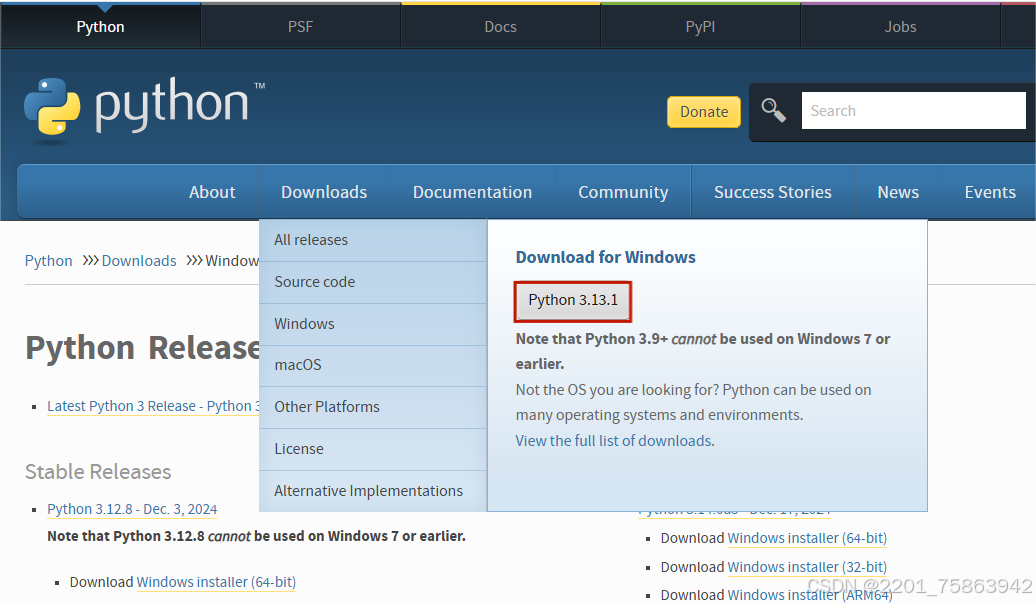
Task: Switch to the Docs tab
Action: coord(500,26)
